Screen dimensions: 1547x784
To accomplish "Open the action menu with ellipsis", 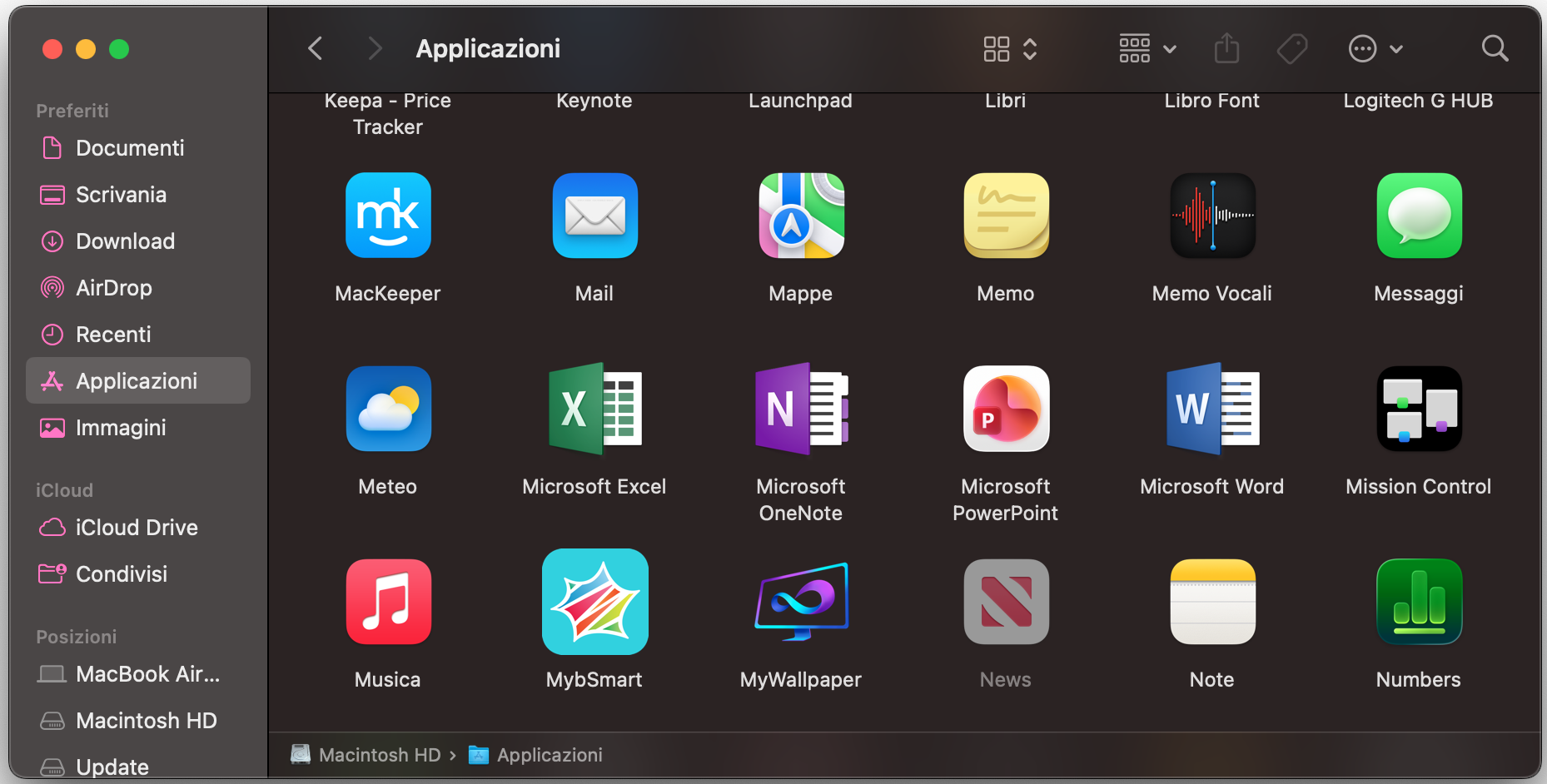I will click(x=1375, y=48).
